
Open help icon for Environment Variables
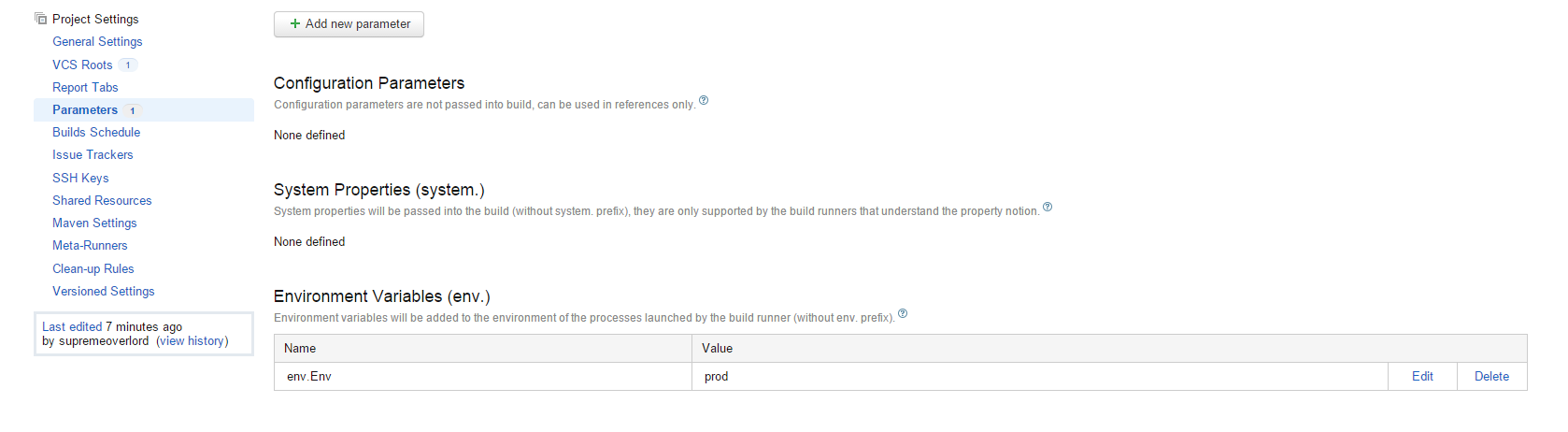point(903,313)
